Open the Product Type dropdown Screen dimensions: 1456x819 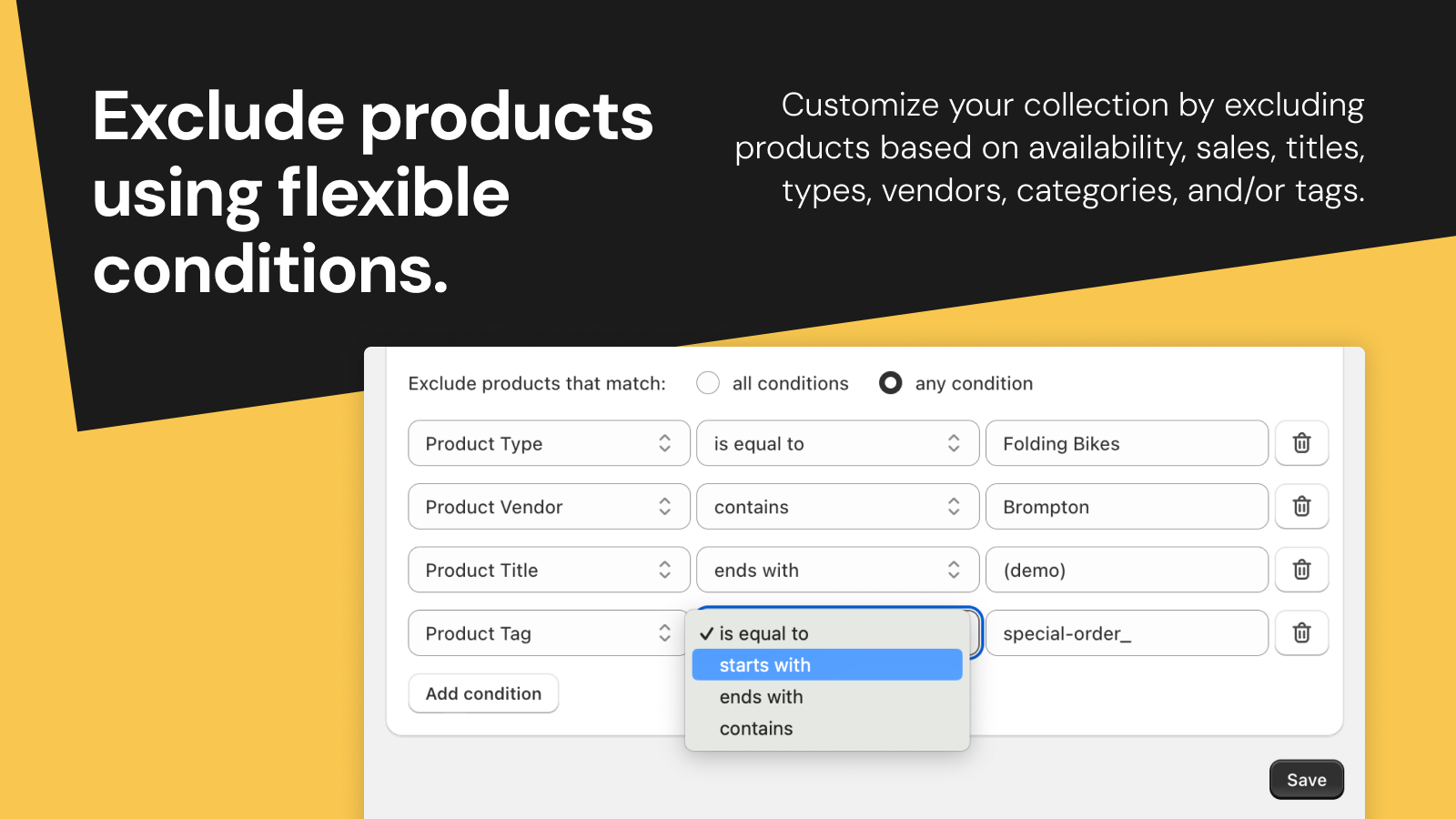point(548,443)
